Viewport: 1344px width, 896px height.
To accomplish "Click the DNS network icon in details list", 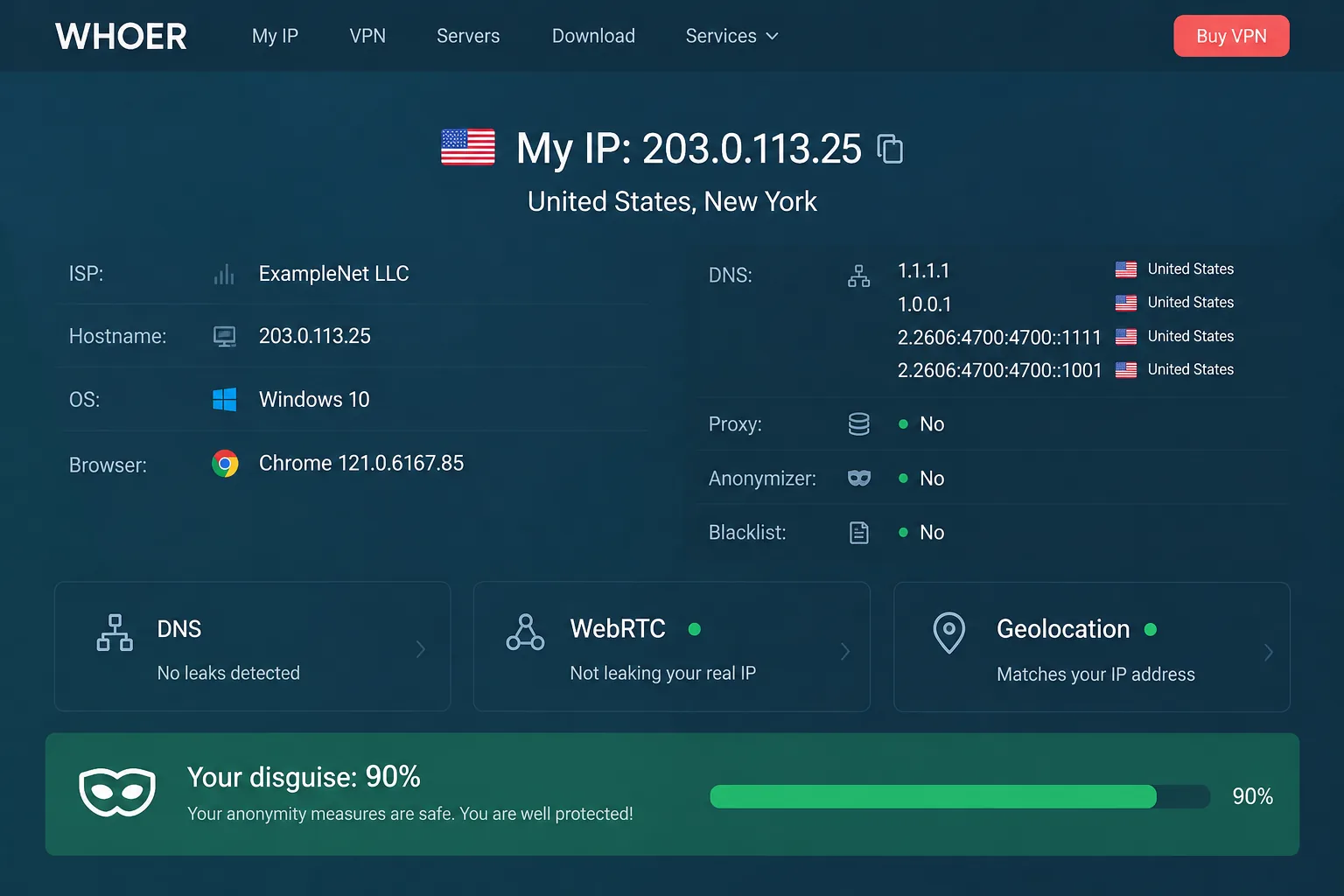I will [x=859, y=276].
